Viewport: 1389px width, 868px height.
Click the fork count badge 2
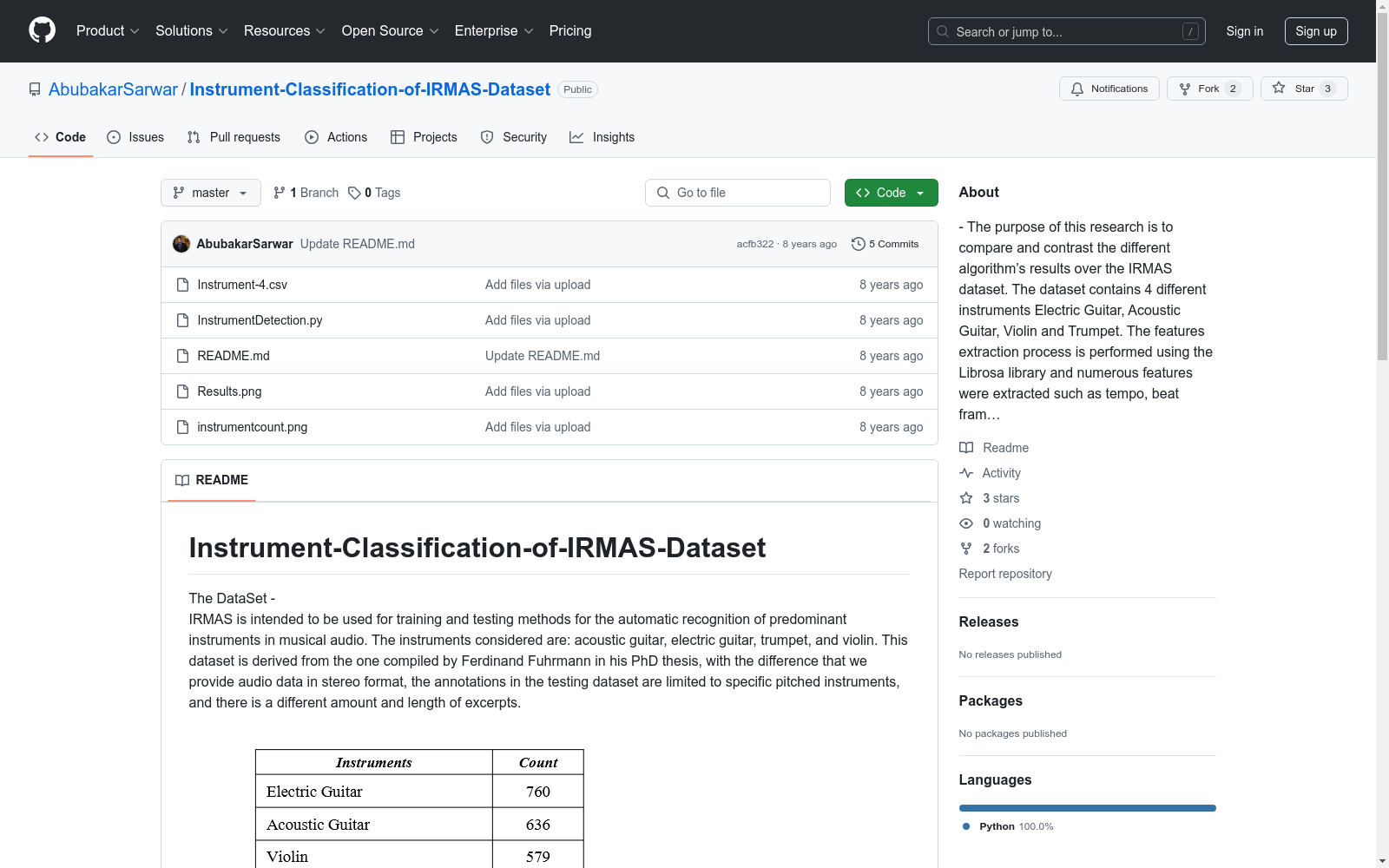point(1233,89)
